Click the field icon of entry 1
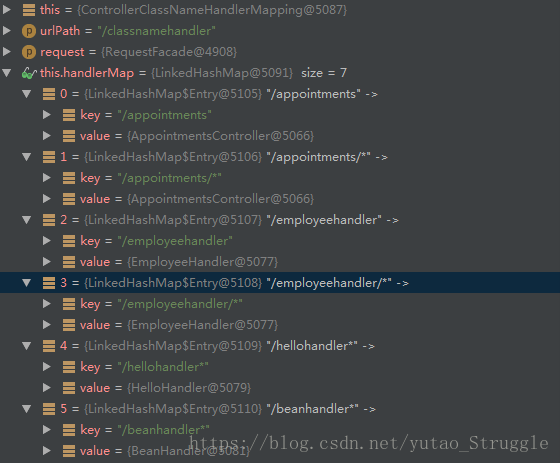 (x=49, y=157)
